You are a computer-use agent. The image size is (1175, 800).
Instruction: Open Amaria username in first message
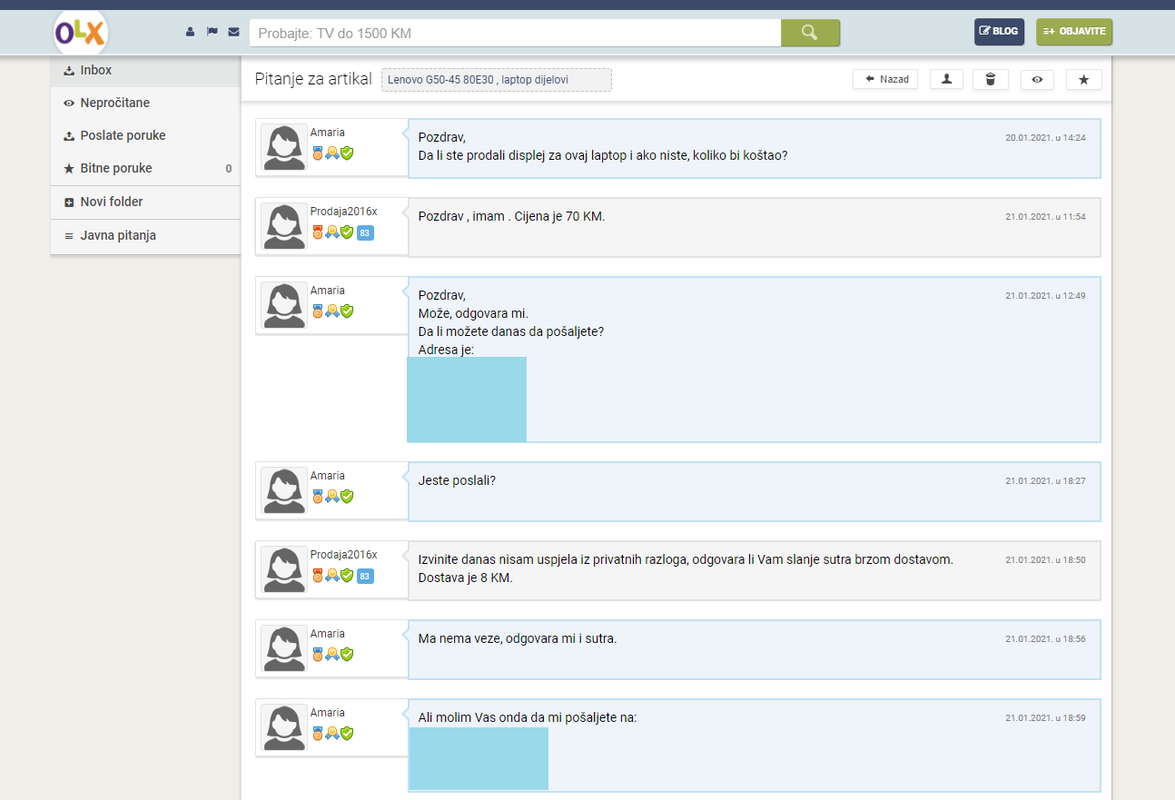(x=327, y=133)
